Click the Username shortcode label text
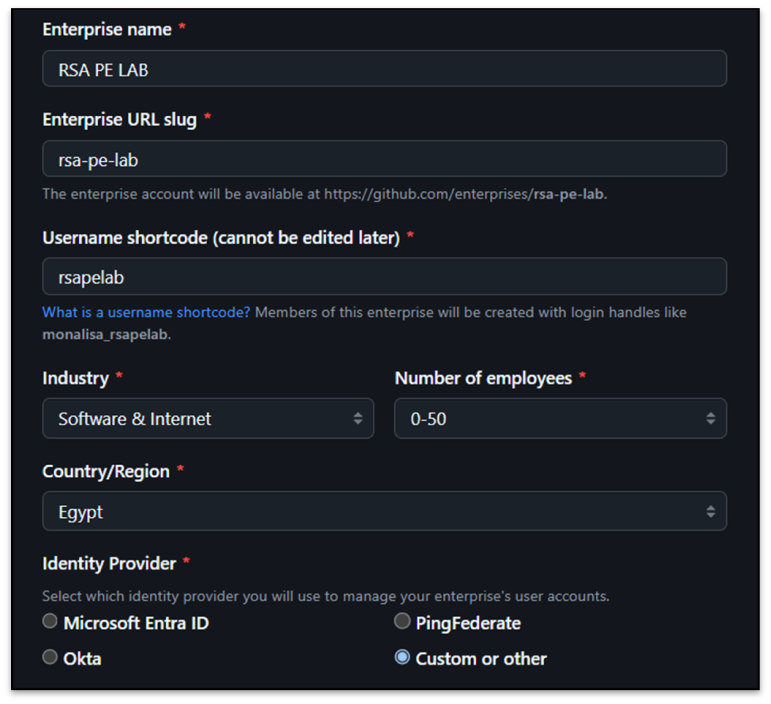 pyautogui.click(x=221, y=237)
